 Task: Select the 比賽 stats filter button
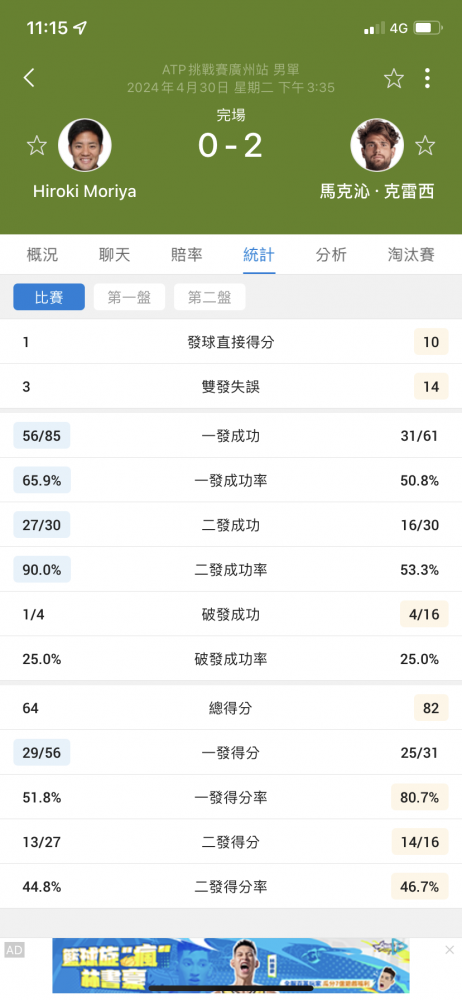[x=49, y=297]
